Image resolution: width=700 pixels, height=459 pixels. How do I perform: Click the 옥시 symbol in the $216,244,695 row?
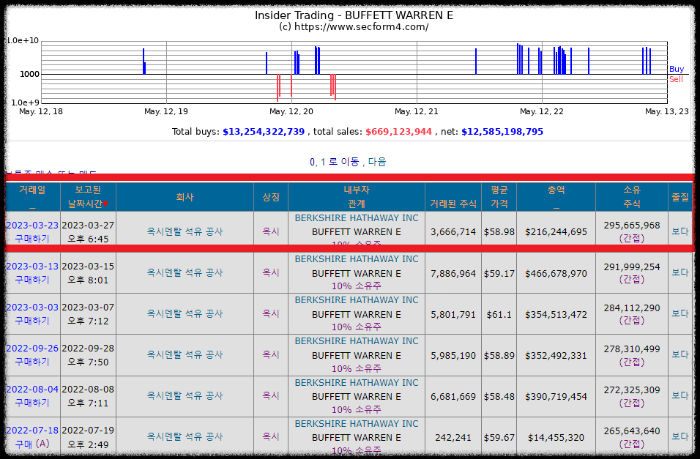pyautogui.click(x=271, y=232)
